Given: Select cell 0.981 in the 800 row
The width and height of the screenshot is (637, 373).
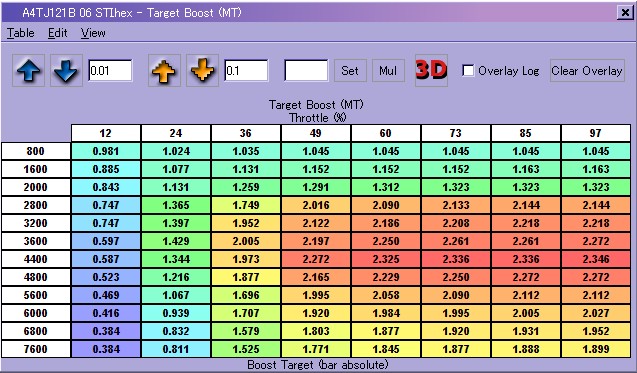Looking at the screenshot, I should 106,151.
